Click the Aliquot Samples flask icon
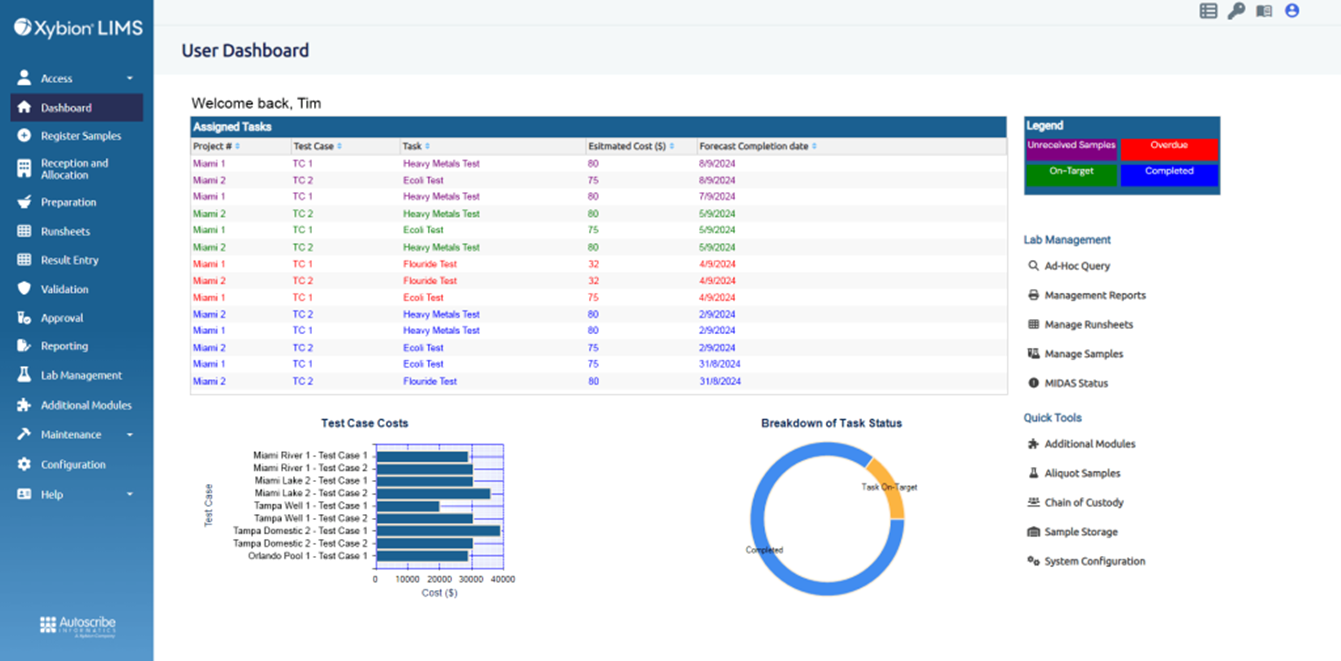Image resolution: width=1341 pixels, height=661 pixels. click(1034, 473)
